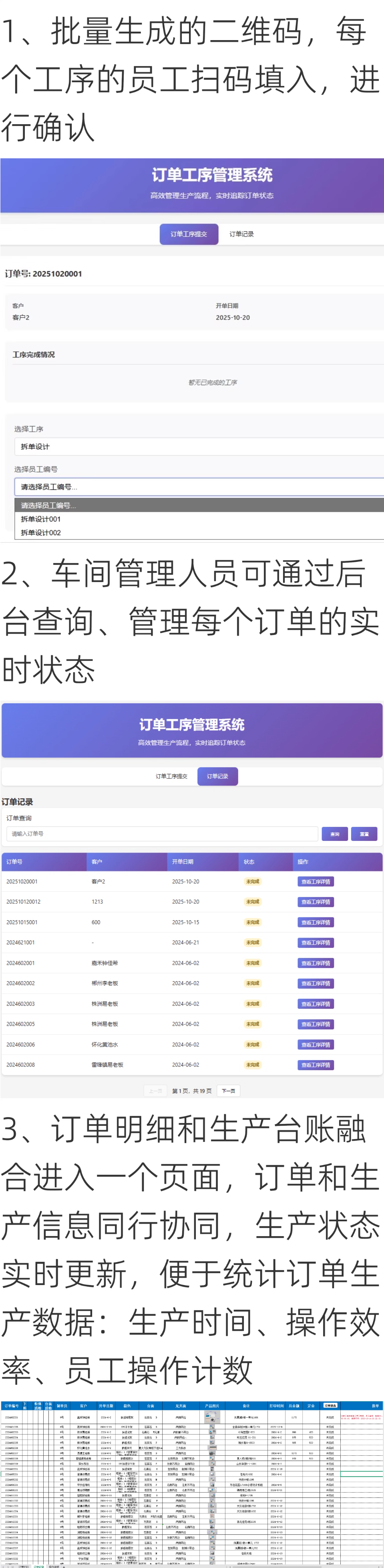Go to next page with 下一页

228,1091
